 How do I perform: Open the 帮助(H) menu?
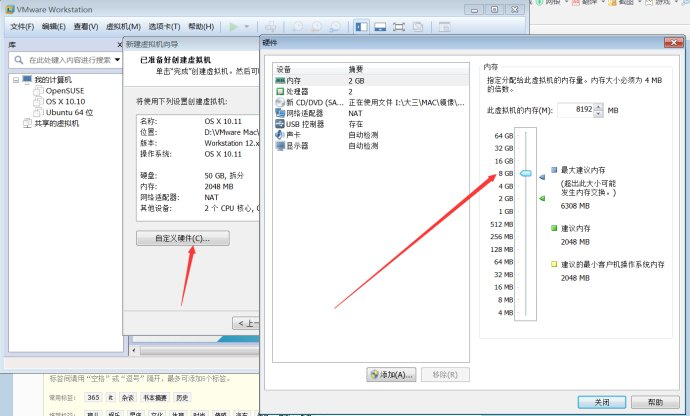201,27
